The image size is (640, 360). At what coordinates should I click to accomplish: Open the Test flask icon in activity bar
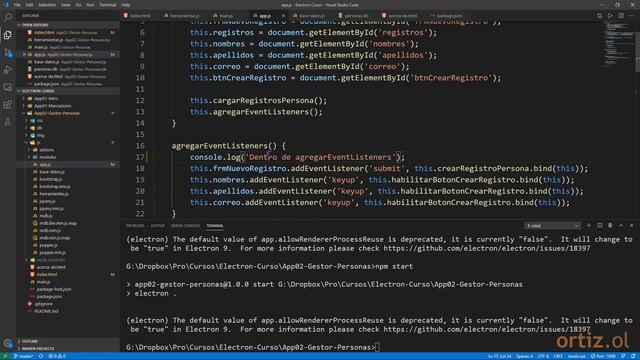[7, 122]
